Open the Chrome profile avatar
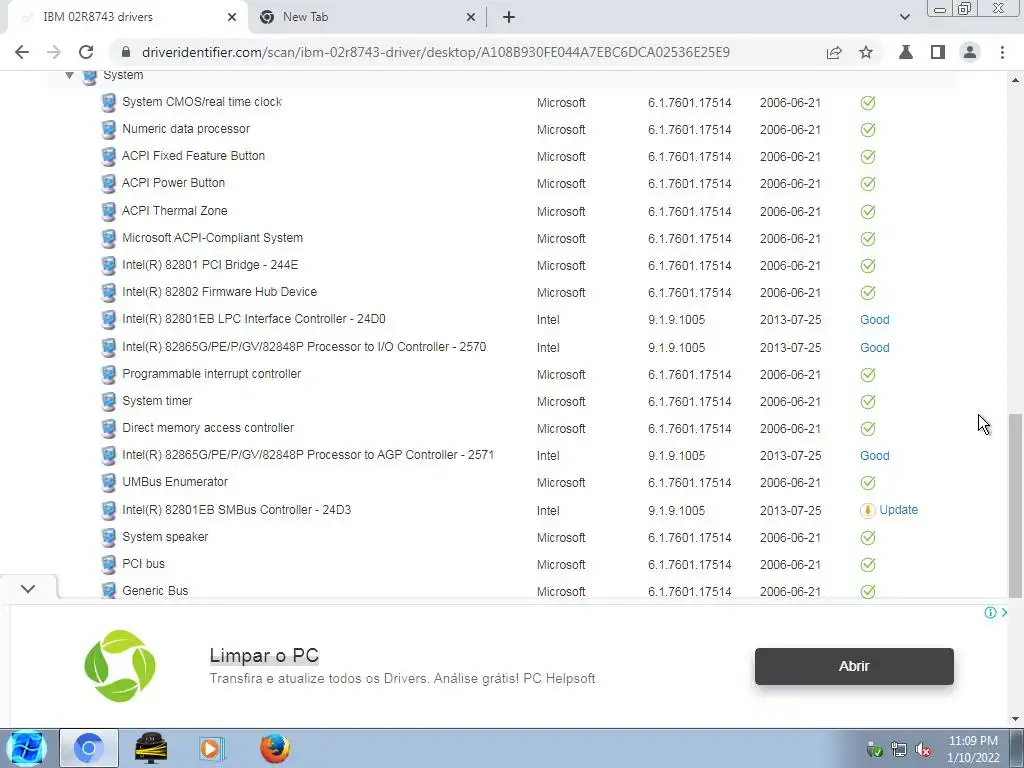The image size is (1024, 768). (970, 52)
